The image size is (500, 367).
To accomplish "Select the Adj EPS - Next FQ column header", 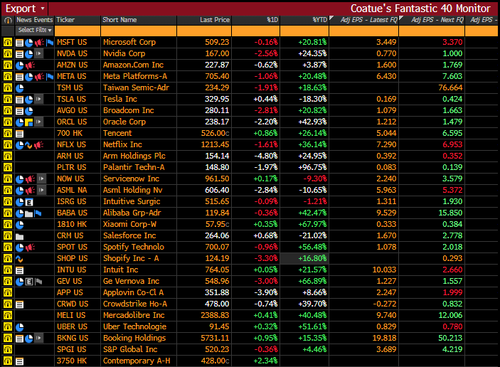I will (x=437, y=20).
